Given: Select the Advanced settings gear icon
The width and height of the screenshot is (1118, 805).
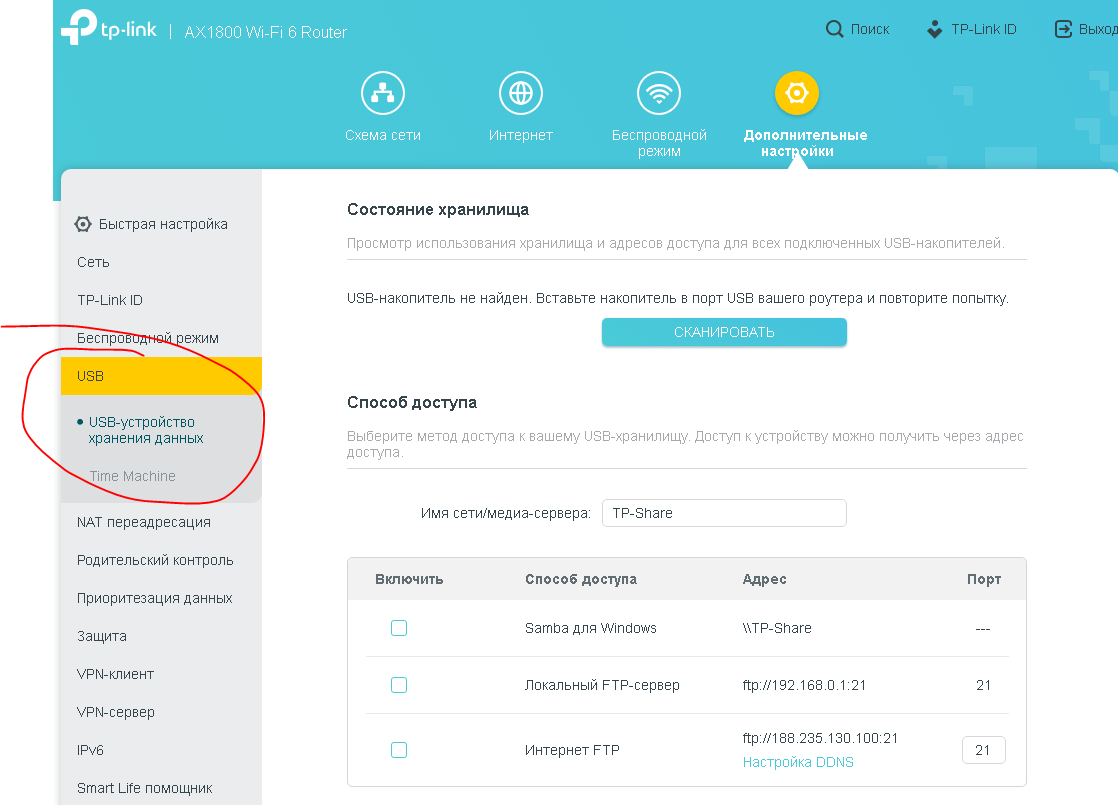Looking at the screenshot, I should [797, 94].
